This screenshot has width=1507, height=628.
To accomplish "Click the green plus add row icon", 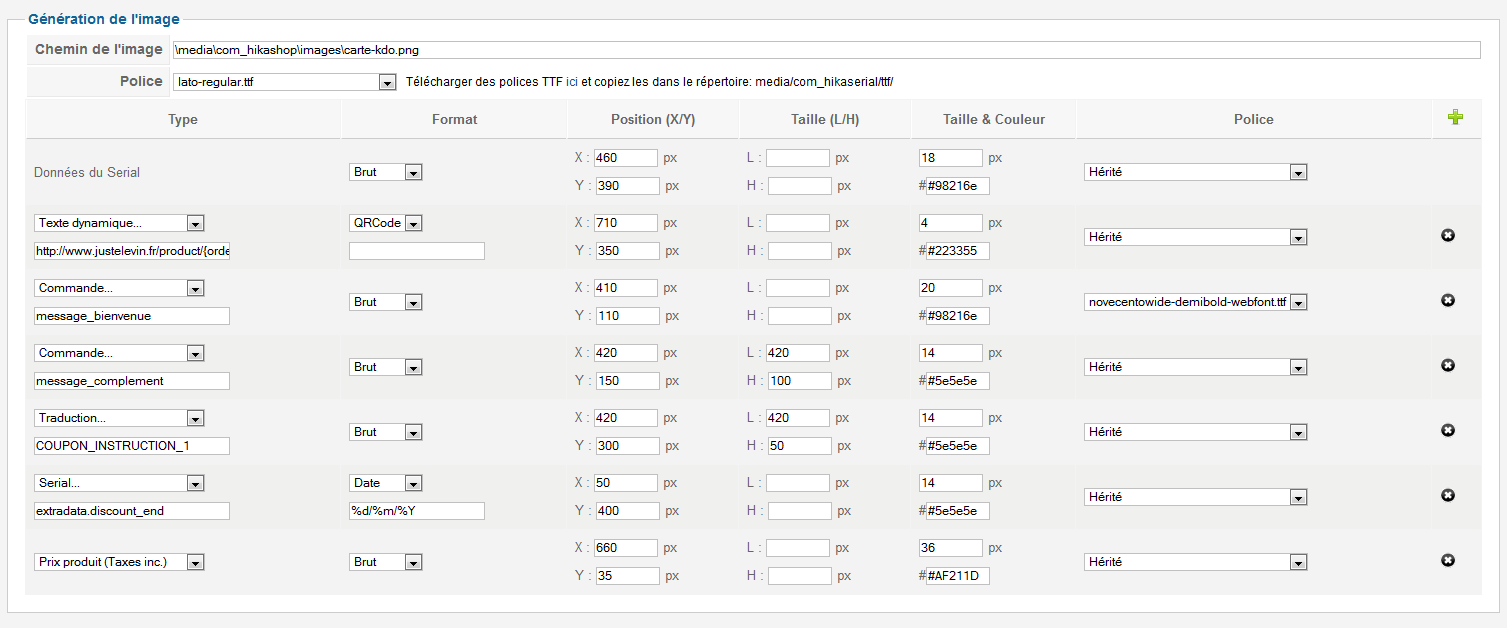I will 1455,118.
